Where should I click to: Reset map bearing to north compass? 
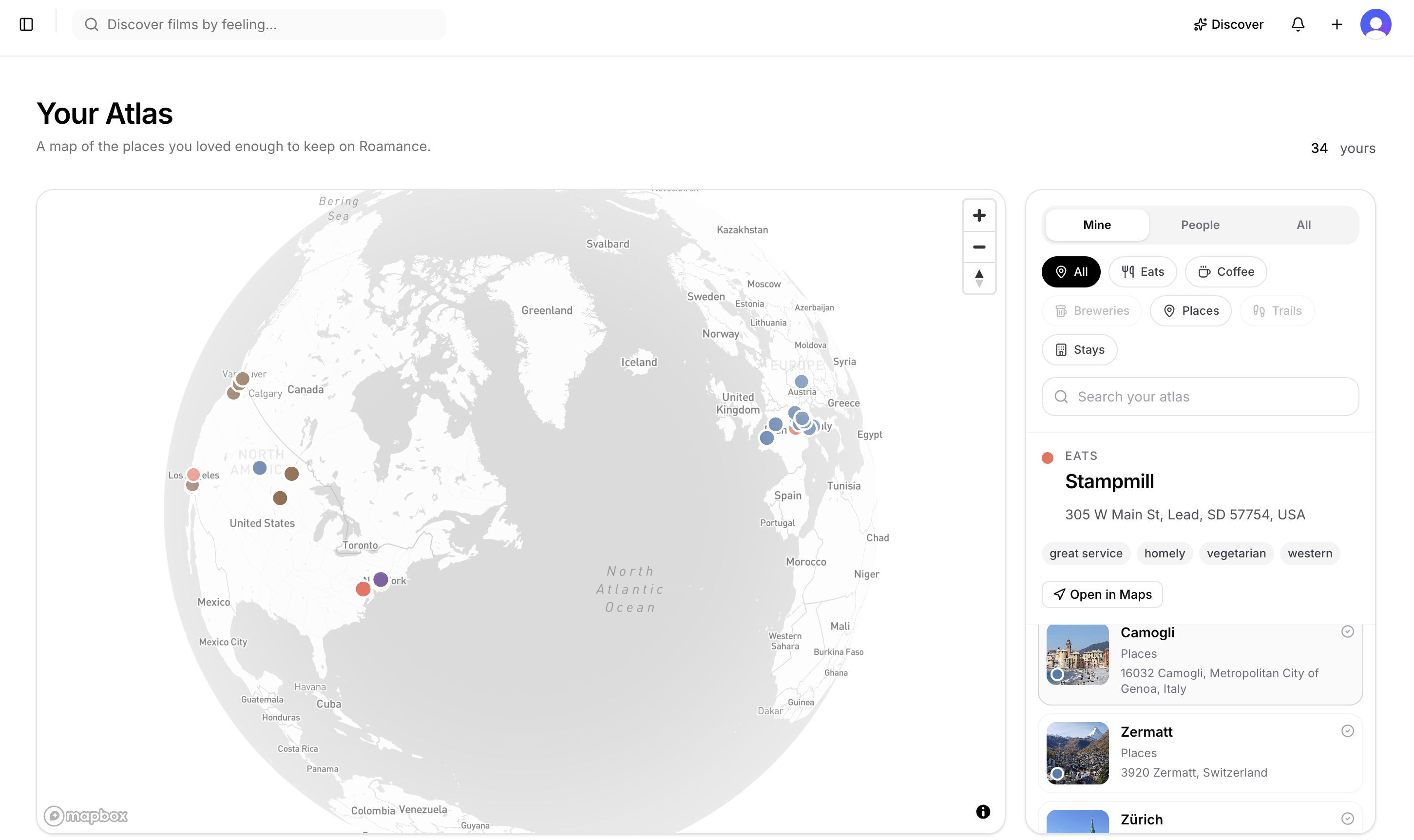tap(979, 279)
